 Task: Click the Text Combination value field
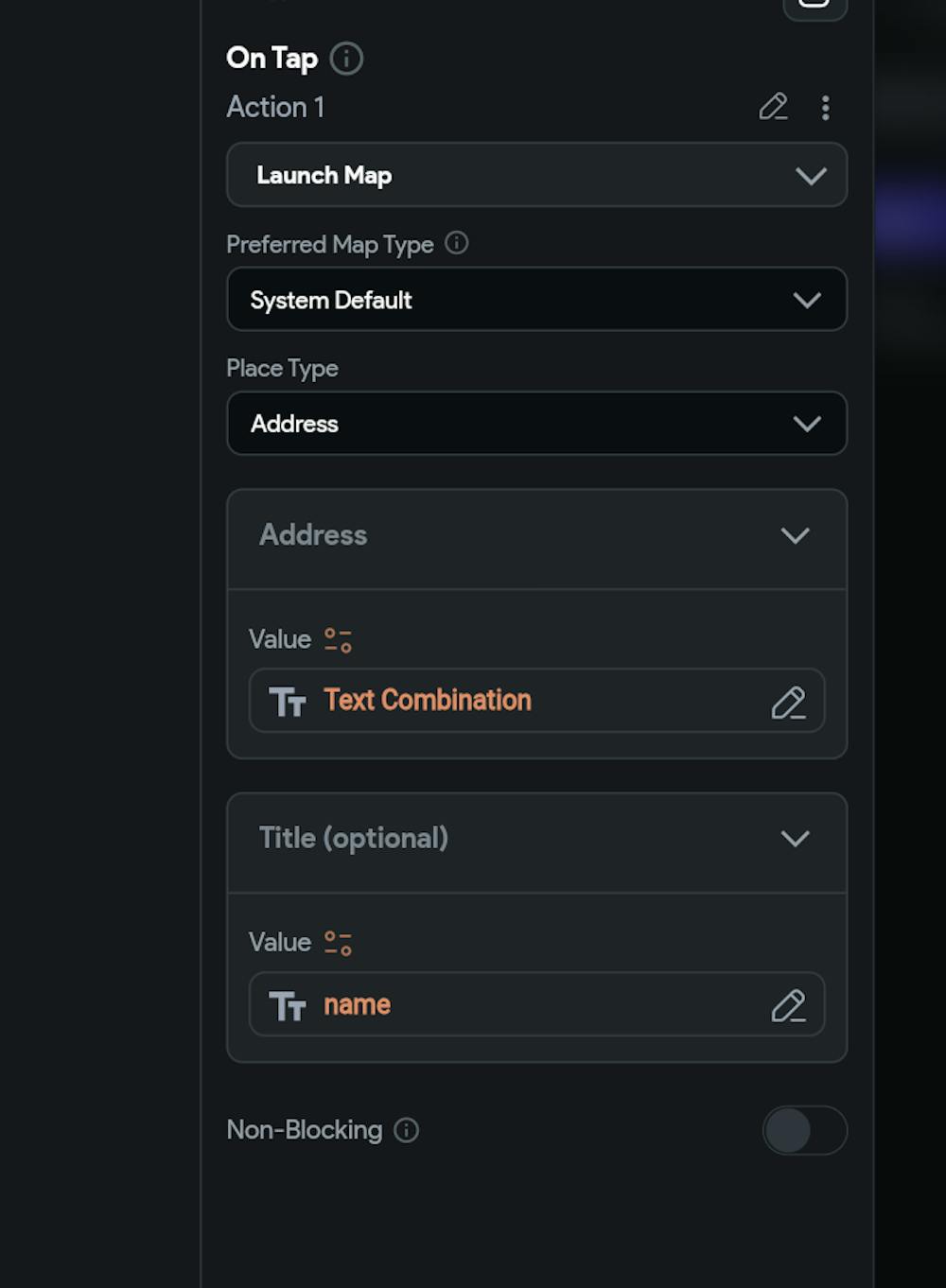tap(511, 701)
